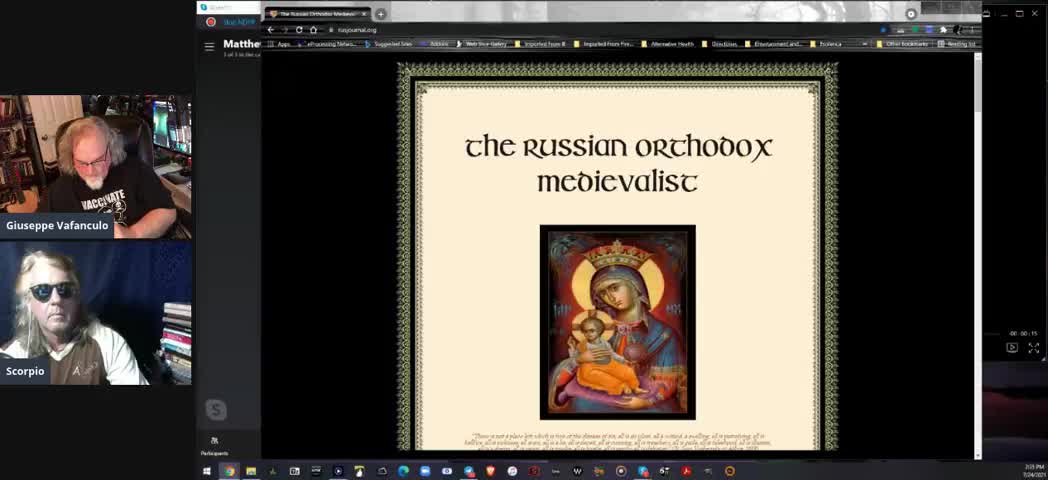This screenshot has height=480, width=1048.
Task: Open the browser profile avatar
Action: coord(958,30)
